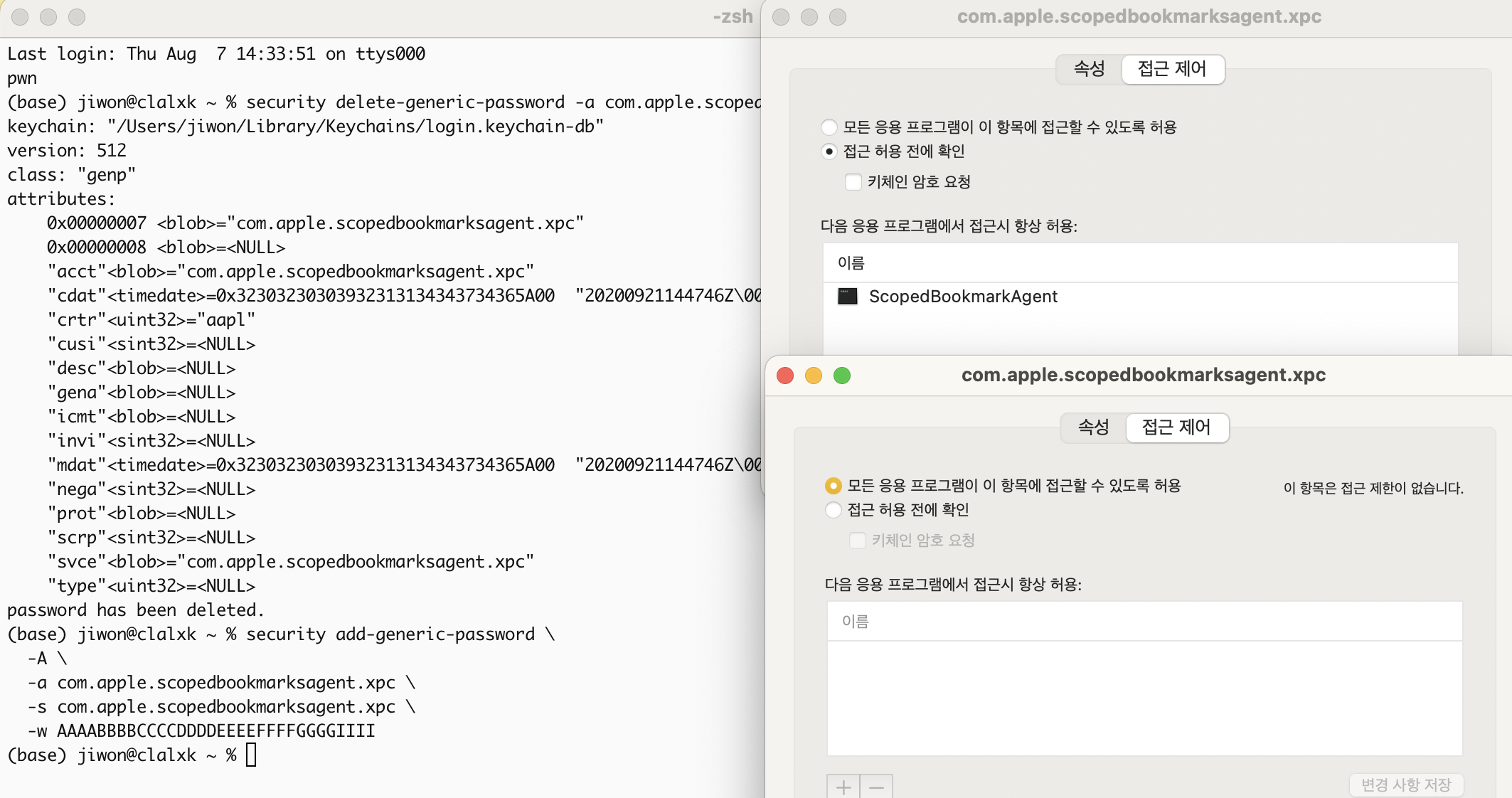The width and height of the screenshot is (1512, 798).
Task: Switch to '속성' tab in back window
Action: tap(1089, 69)
